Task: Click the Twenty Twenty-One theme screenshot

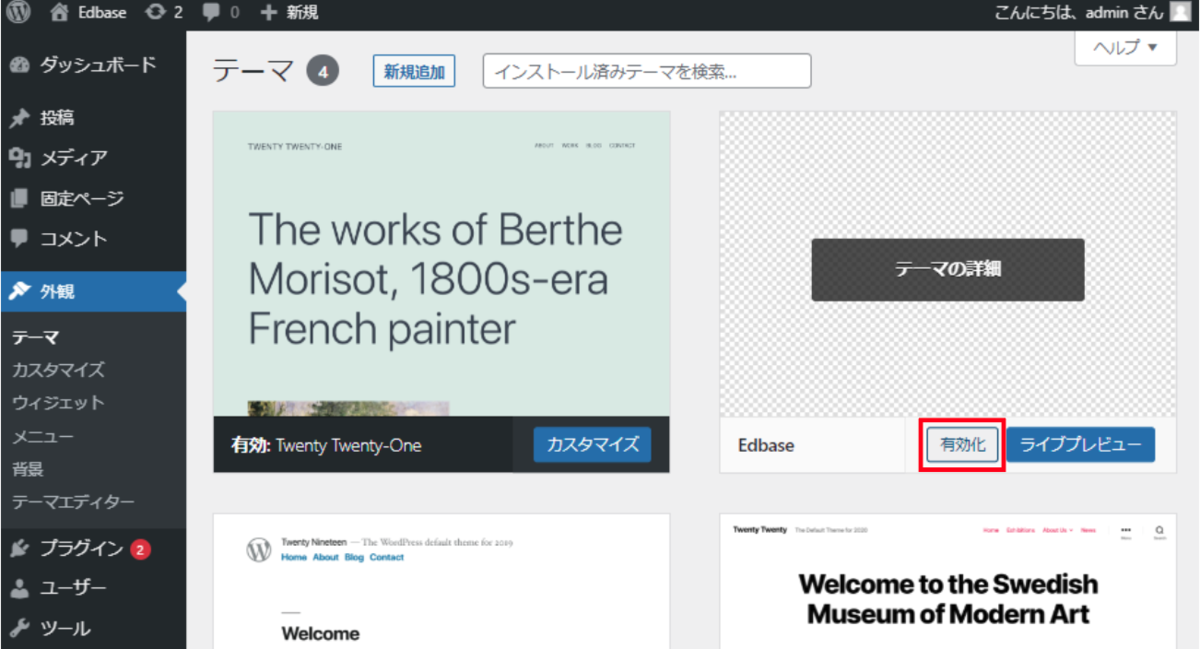Action: [x=442, y=263]
